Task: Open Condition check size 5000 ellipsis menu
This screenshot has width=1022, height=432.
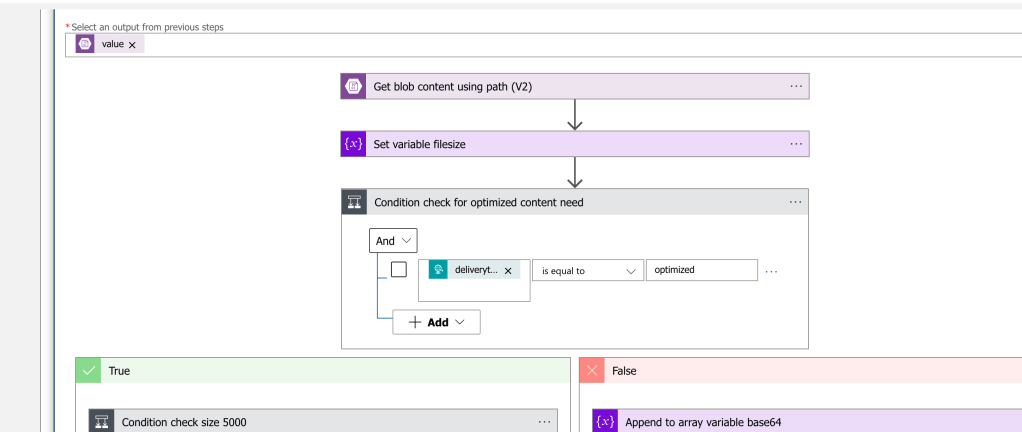Action: click(x=544, y=422)
